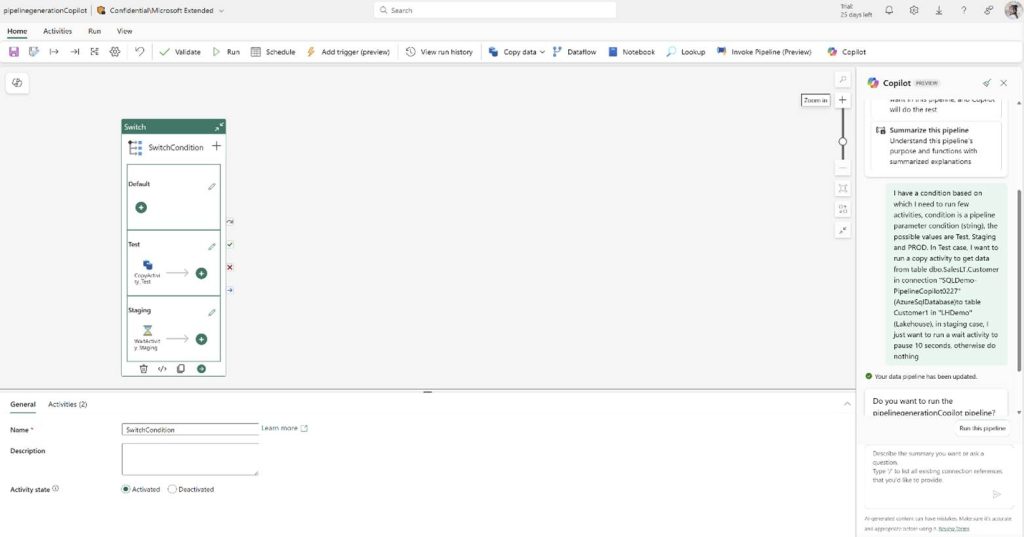Select the On success green check connector
Viewport: 1024px width, 537px height.
(x=230, y=244)
